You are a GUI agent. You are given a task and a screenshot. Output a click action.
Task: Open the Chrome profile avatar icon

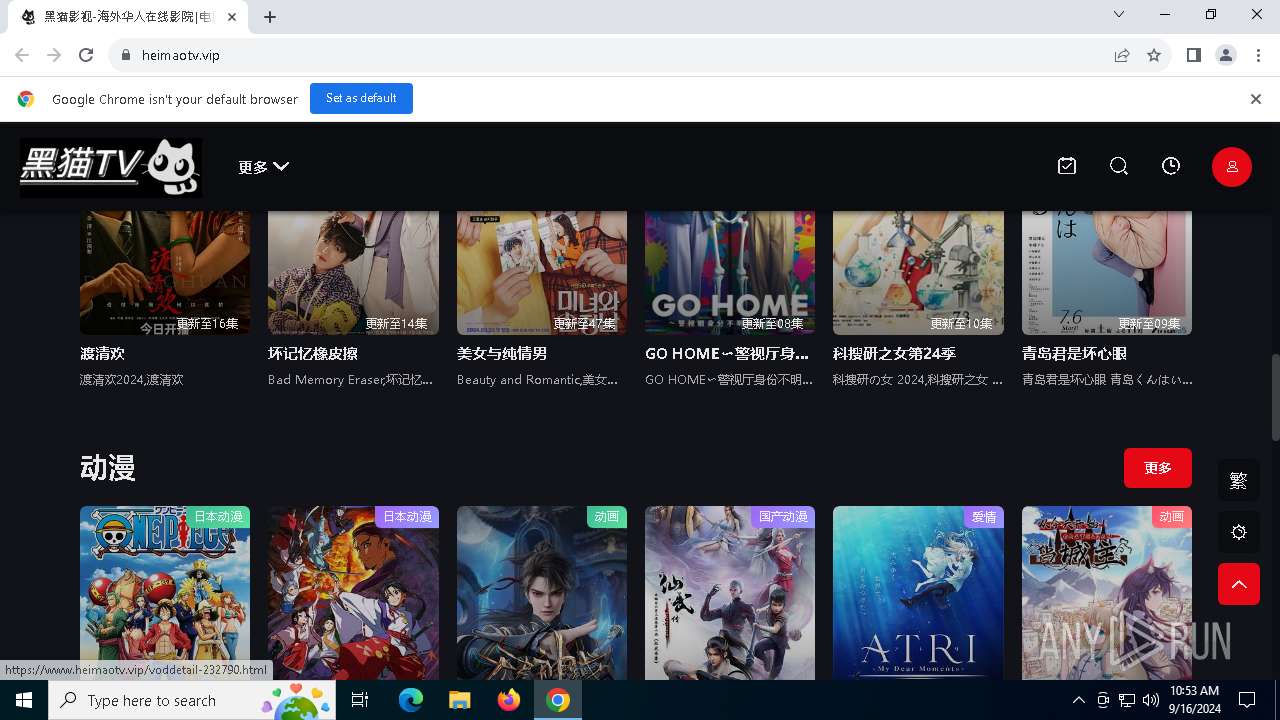pyautogui.click(x=1226, y=55)
